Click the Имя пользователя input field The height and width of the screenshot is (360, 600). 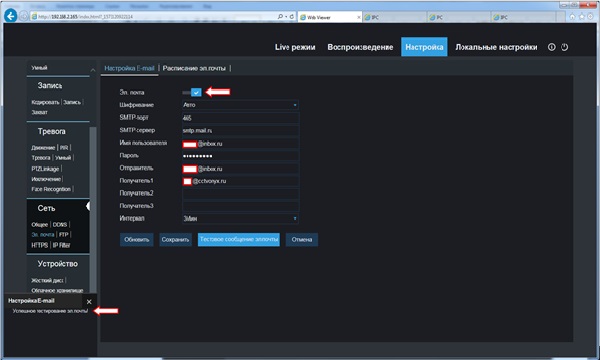(x=240, y=143)
